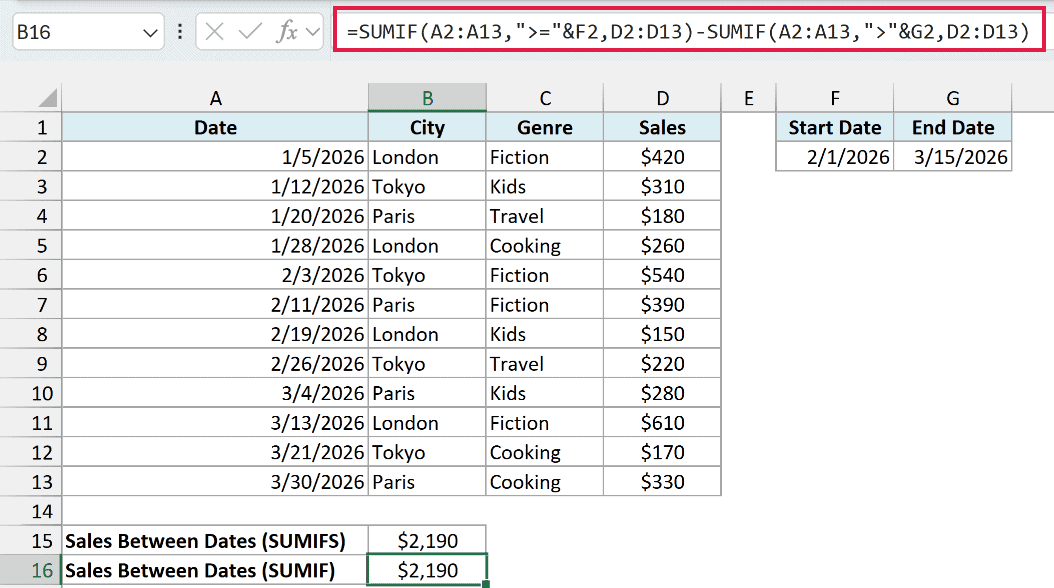1054x588 pixels.
Task: Select the Tokyo city cell in row 12
Action: click(428, 453)
